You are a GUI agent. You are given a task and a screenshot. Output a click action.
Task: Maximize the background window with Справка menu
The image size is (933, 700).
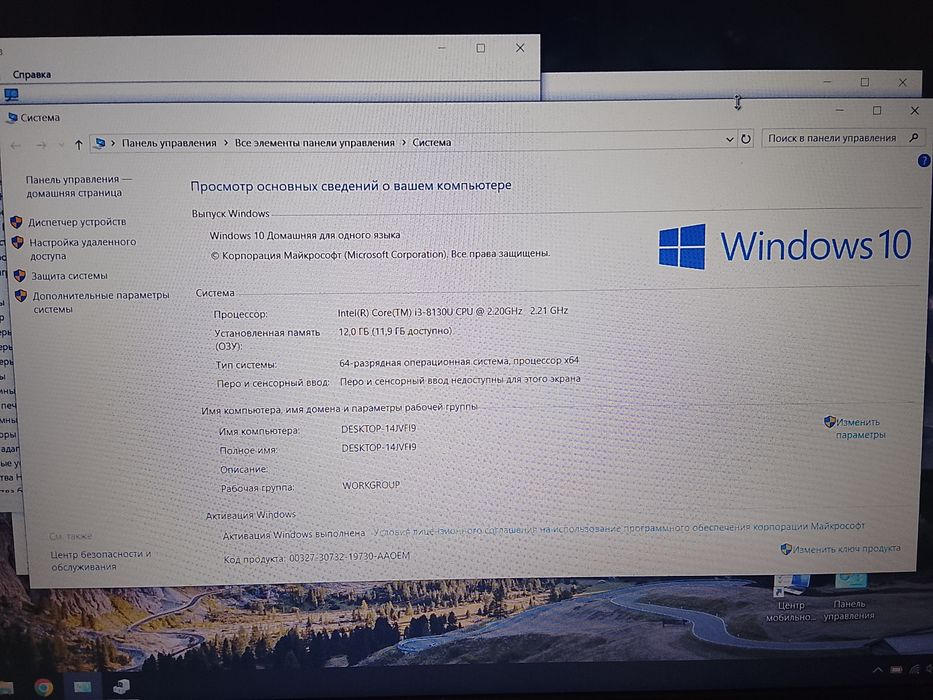click(480, 48)
